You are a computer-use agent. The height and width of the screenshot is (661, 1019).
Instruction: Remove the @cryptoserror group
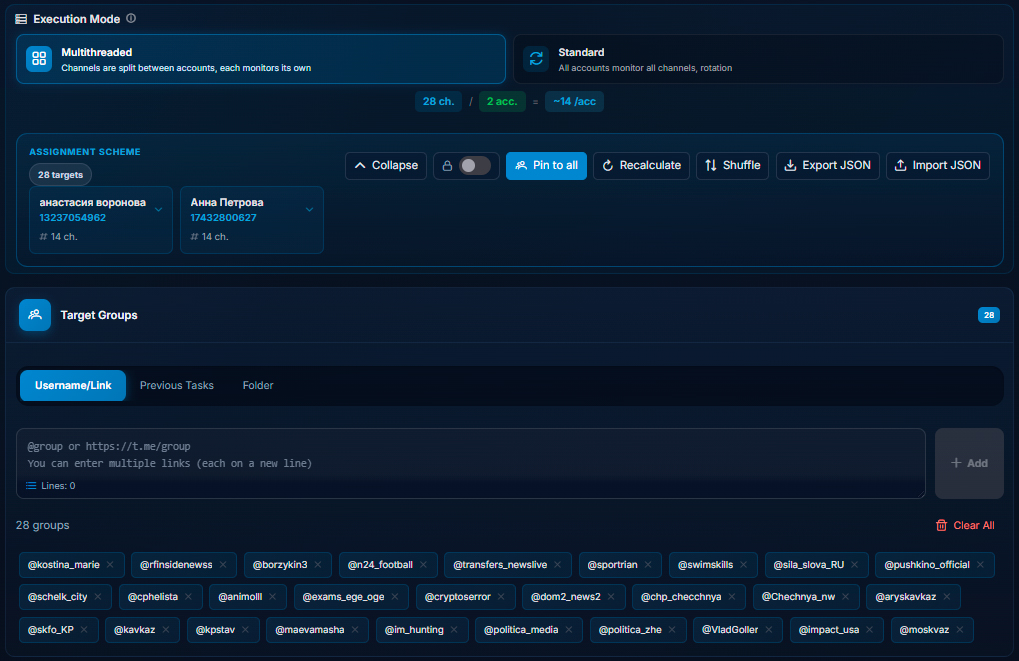click(x=501, y=597)
